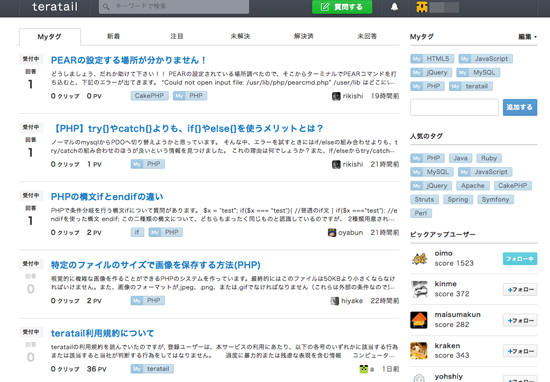This screenshot has height=382, width=550.
Task: Open try/catch versus if/else question
Action: point(187,128)
